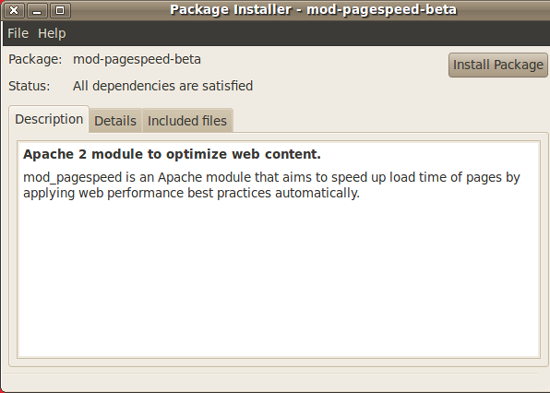Switch to the Details tab
Image resolution: width=550 pixels, height=393 pixels.
tap(115, 121)
